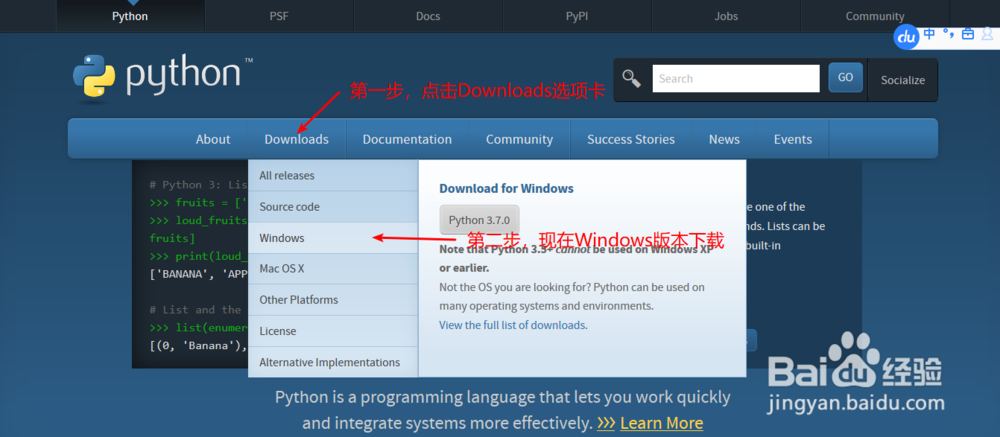1000x437 pixels.
Task: Open the Jobs tab
Action: pyautogui.click(x=726, y=16)
